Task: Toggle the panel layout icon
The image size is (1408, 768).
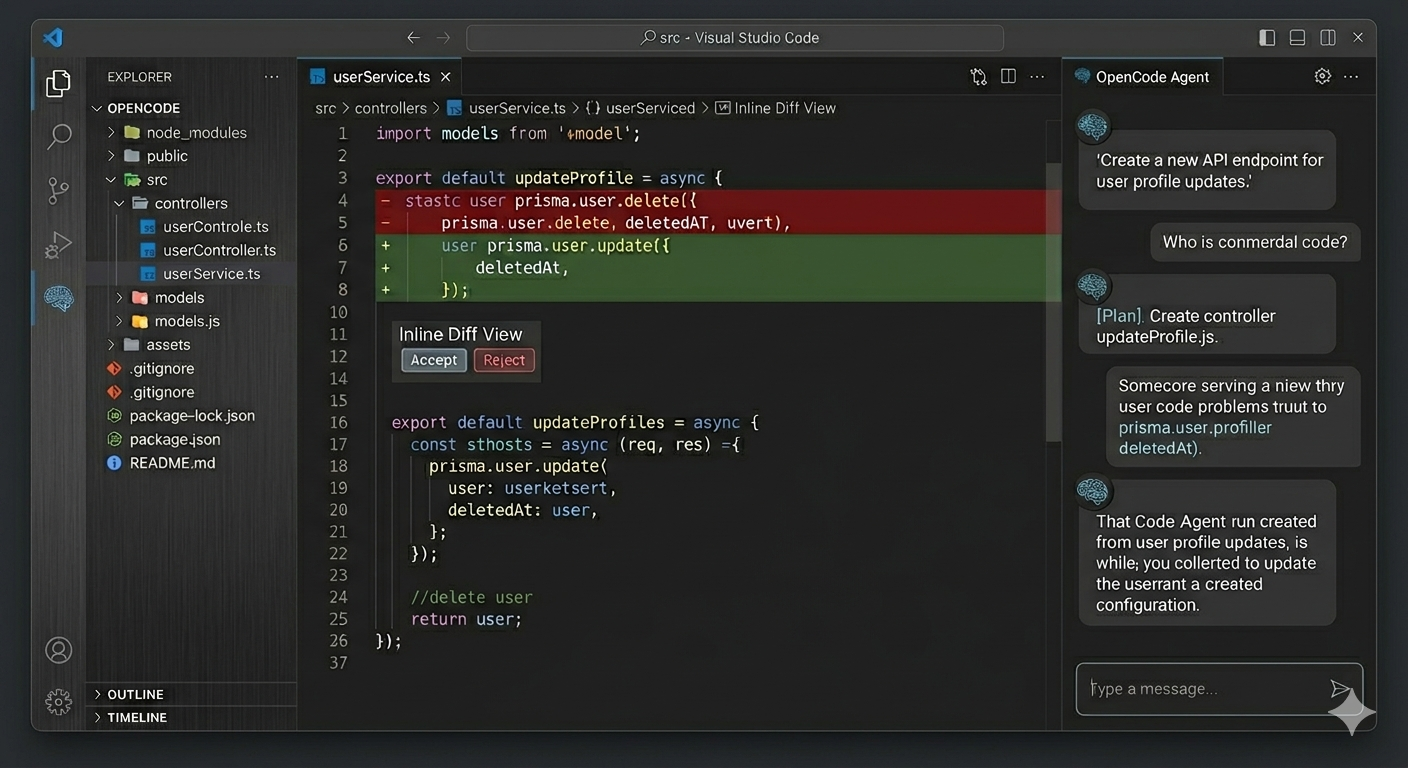Action: 1297,36
